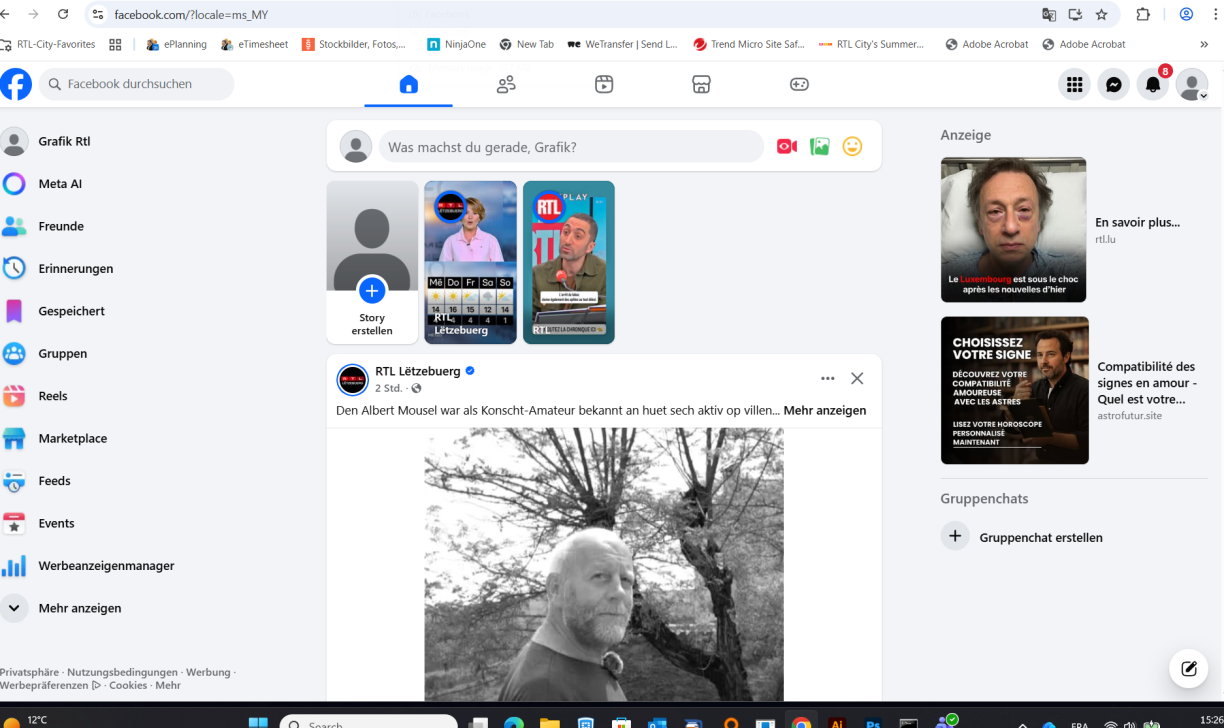Click the Google Translate icon in address bar
Viewport: 1224px width, 728px height.
[x=1046, y=14]
